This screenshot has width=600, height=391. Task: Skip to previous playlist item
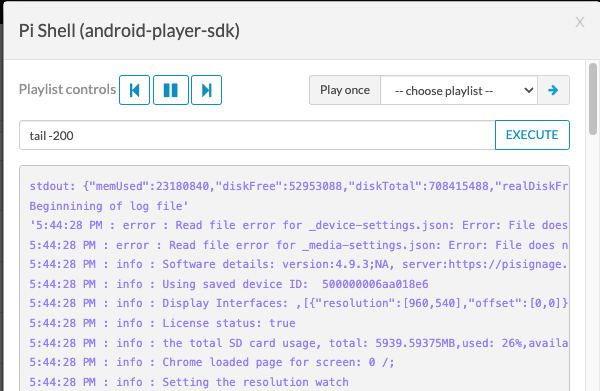[x=134, y=90]
